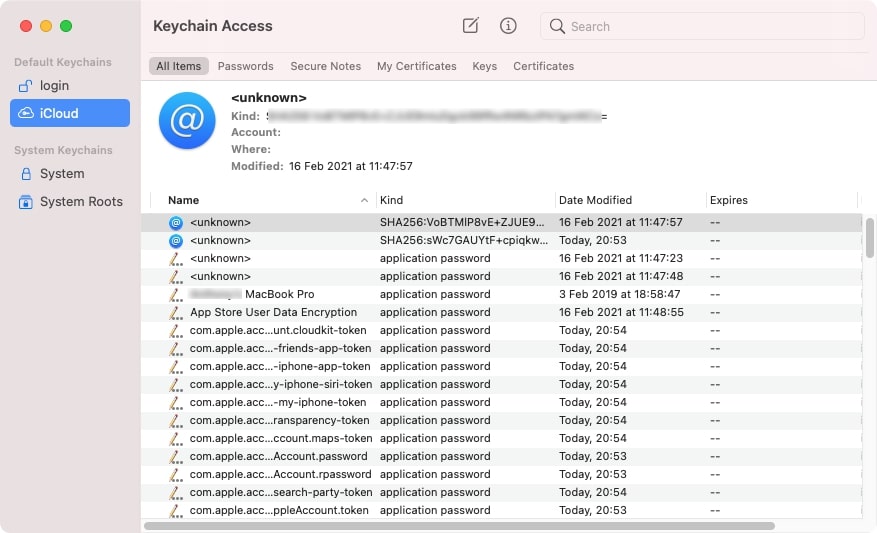This screenshot has width=877, height=533.
Task: Click 'SHA256:sWc7GAUYtF+cpiqkw...' kind cell
Action: click(x=464, y=240)
